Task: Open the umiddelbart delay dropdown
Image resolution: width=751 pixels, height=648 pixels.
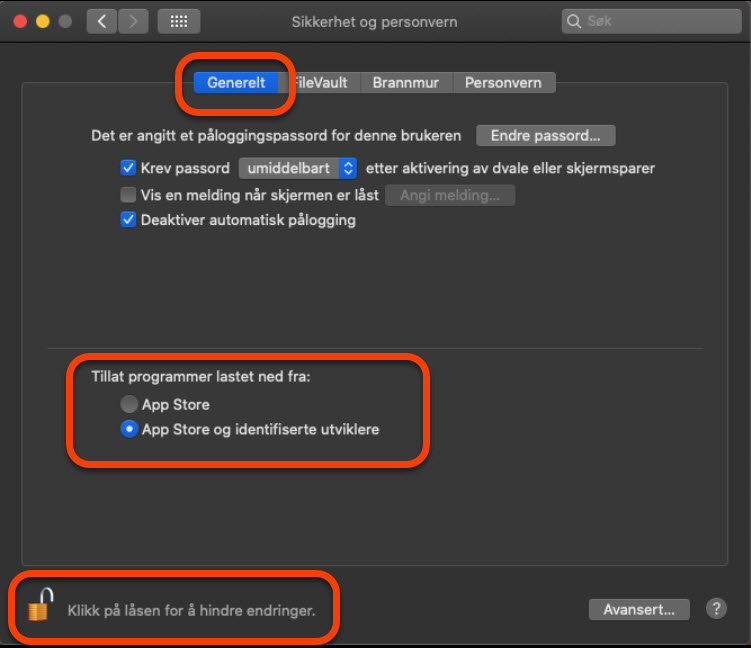Action: pos(298,168)
